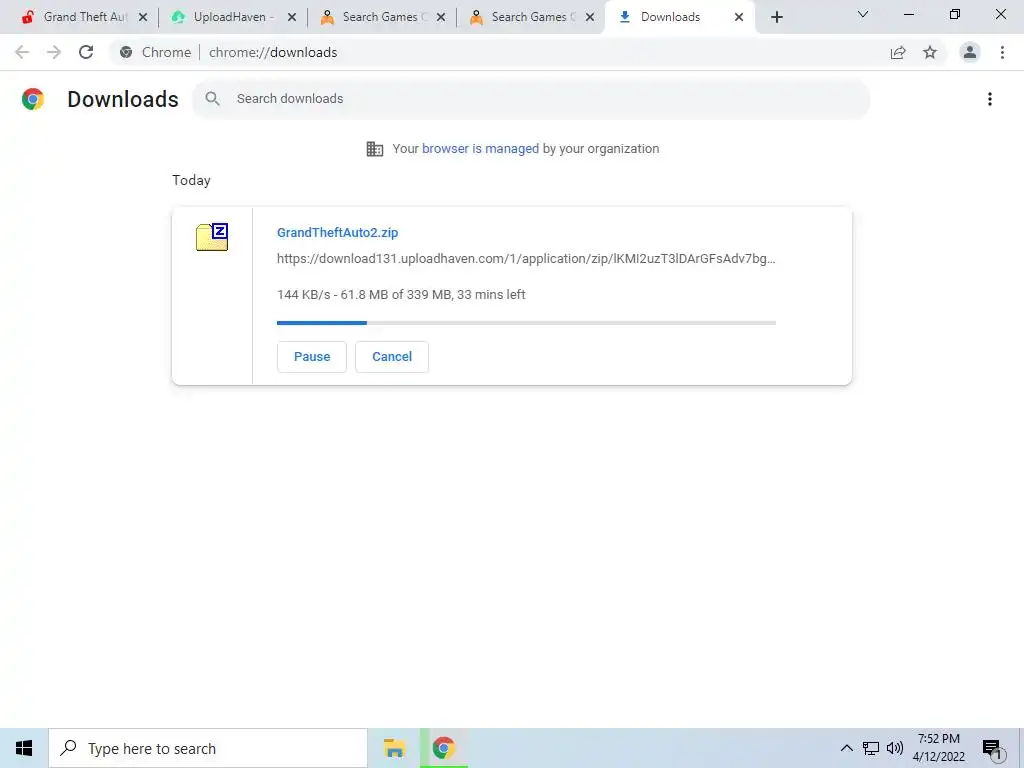Click the Chrome taskbar icon
1024x768 pixels.
pos(443,748)
